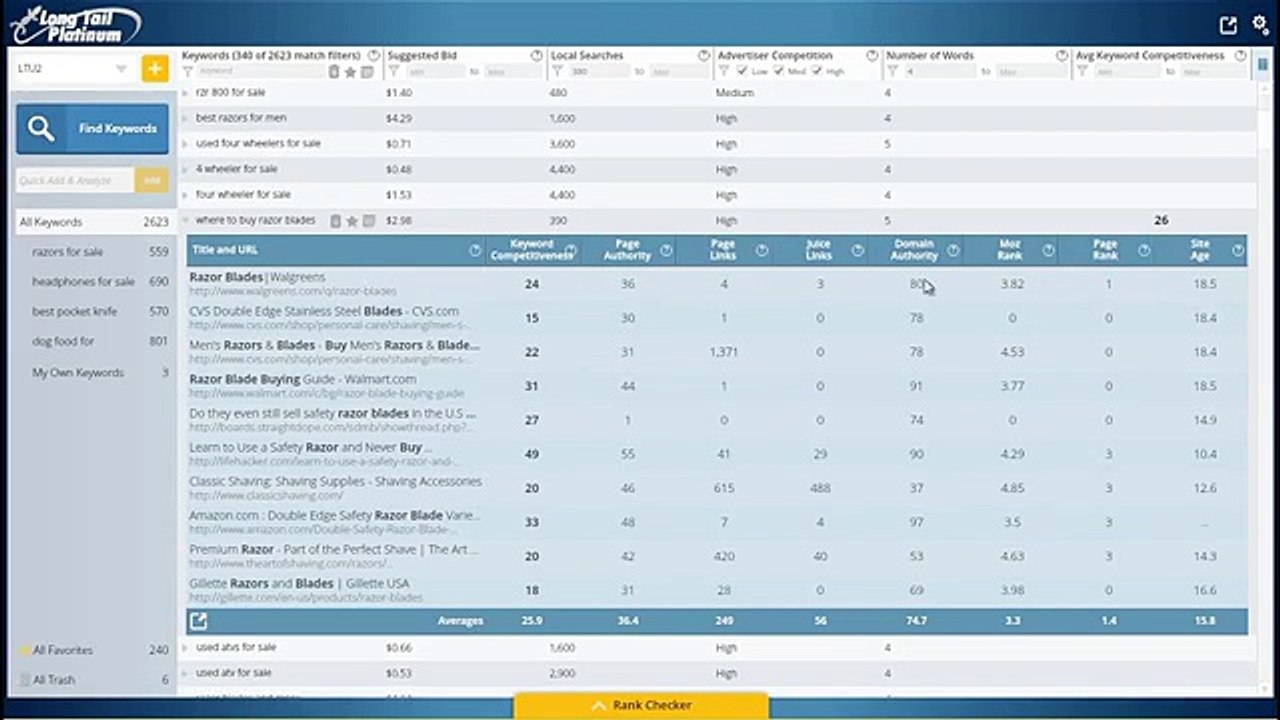Open the Rank Checker panel
Viewport: 1280px width, 720px height.
pyautogui.click(x=640, y=705)
